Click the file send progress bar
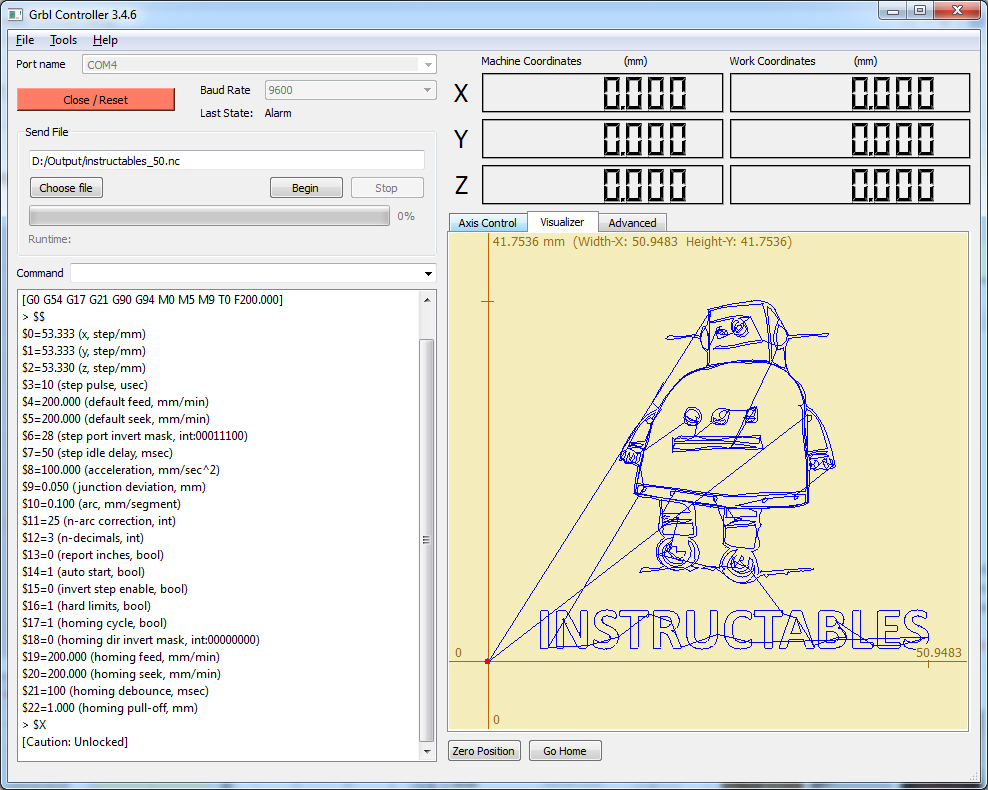Viewport: 988px width, 790px height. click(x=209, y=216)
